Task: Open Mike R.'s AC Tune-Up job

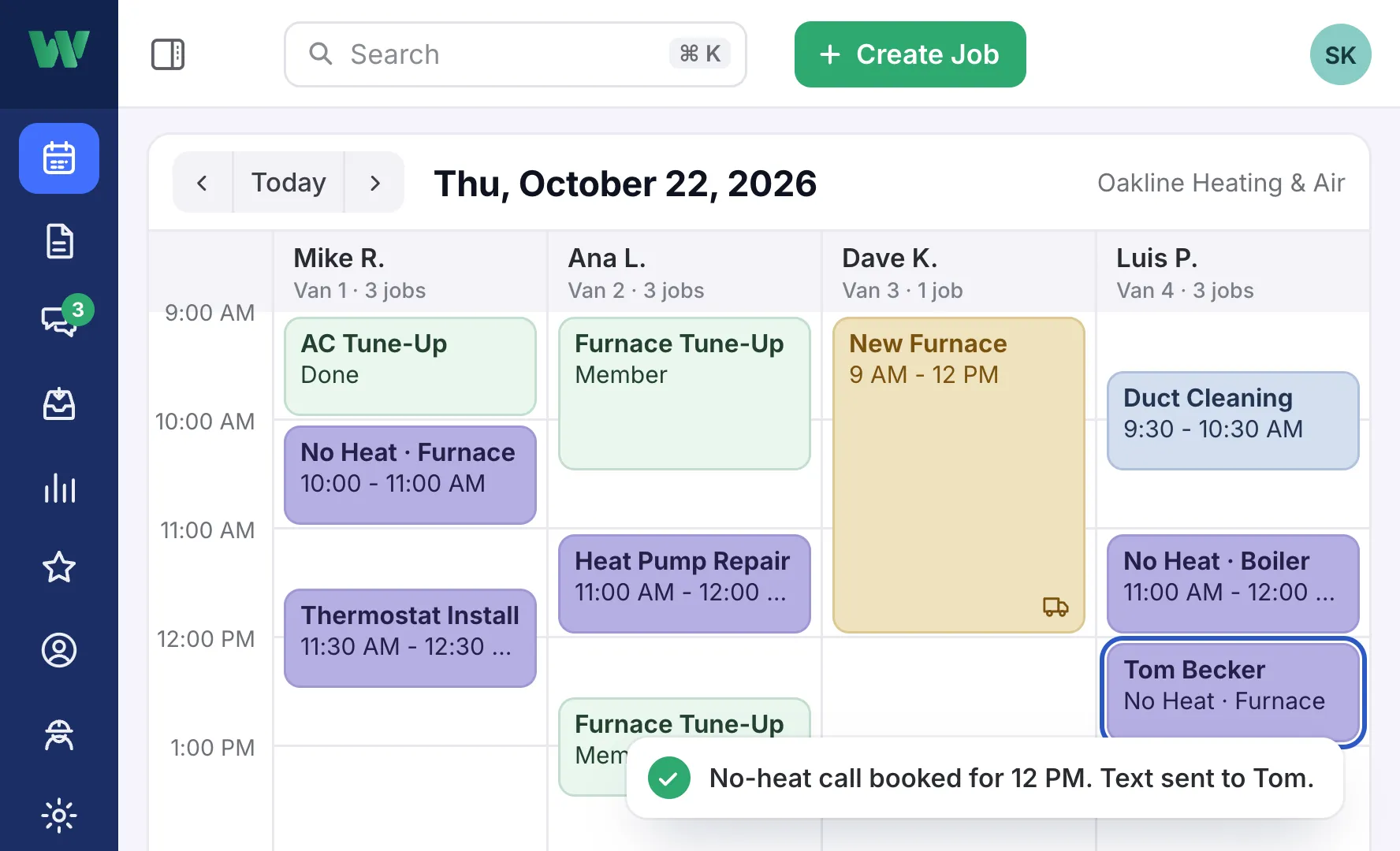Action: [410, 366]
